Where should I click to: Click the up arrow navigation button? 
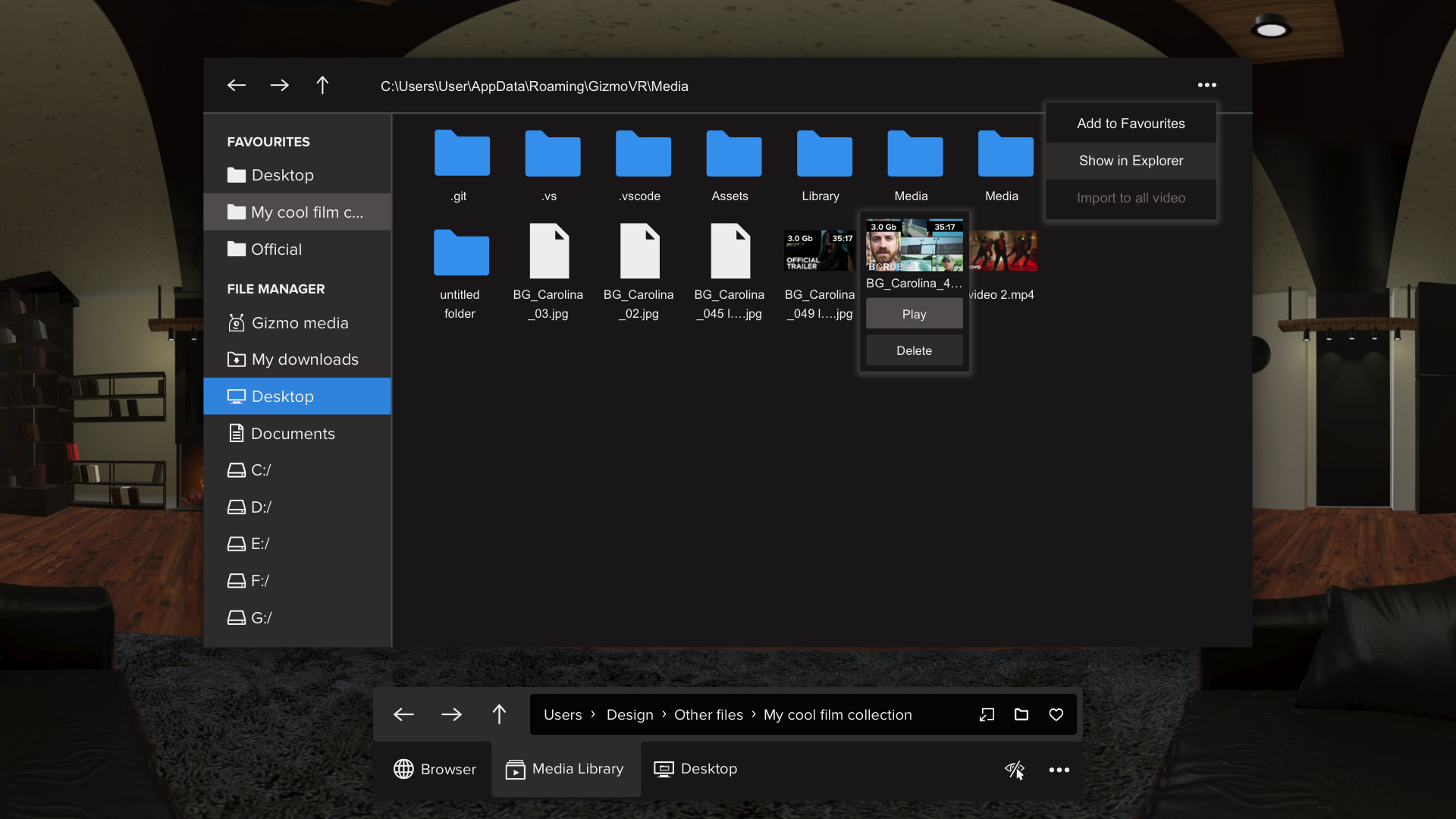[x=322, y=85]
